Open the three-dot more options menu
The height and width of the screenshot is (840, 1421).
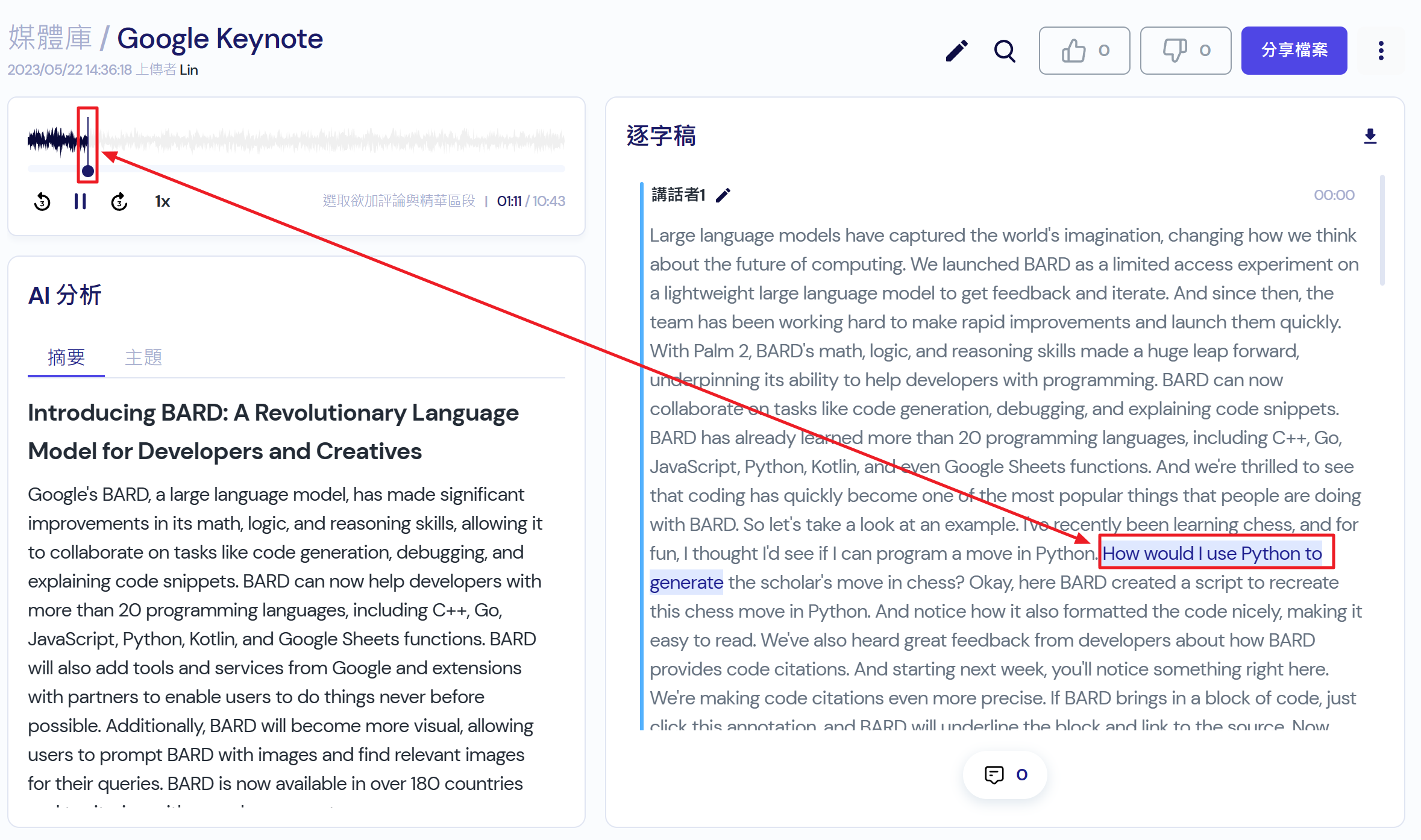tap(1381, 51)
